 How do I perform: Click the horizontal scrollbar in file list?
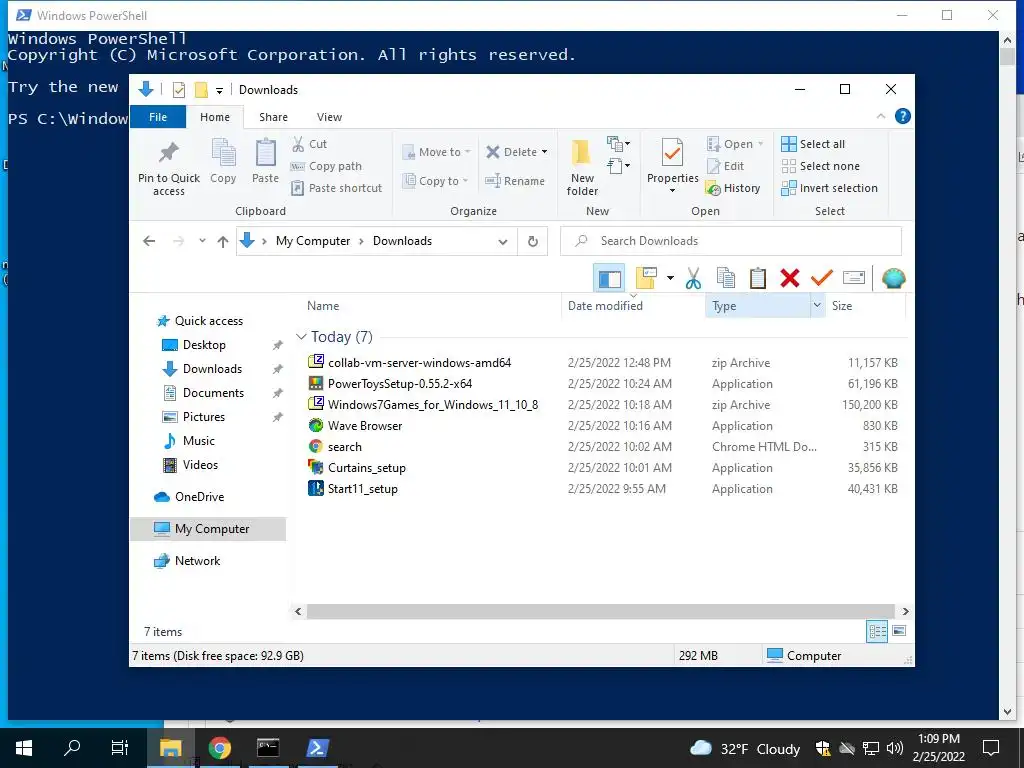coord(601,611)
